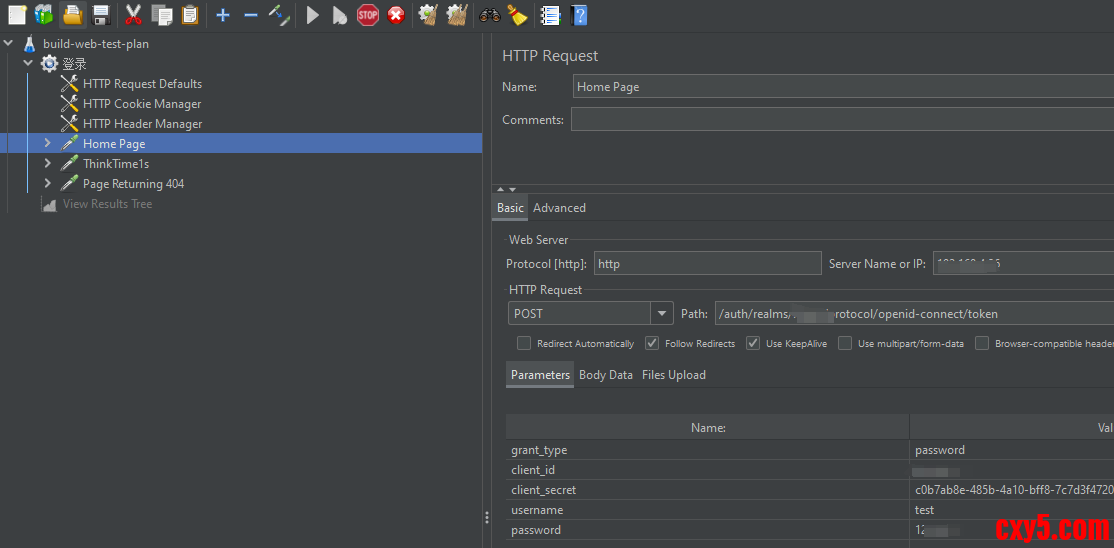Screen dimensions: 1114x548
Task: Select View Results Tree element
Action: [x=107, y=204]
